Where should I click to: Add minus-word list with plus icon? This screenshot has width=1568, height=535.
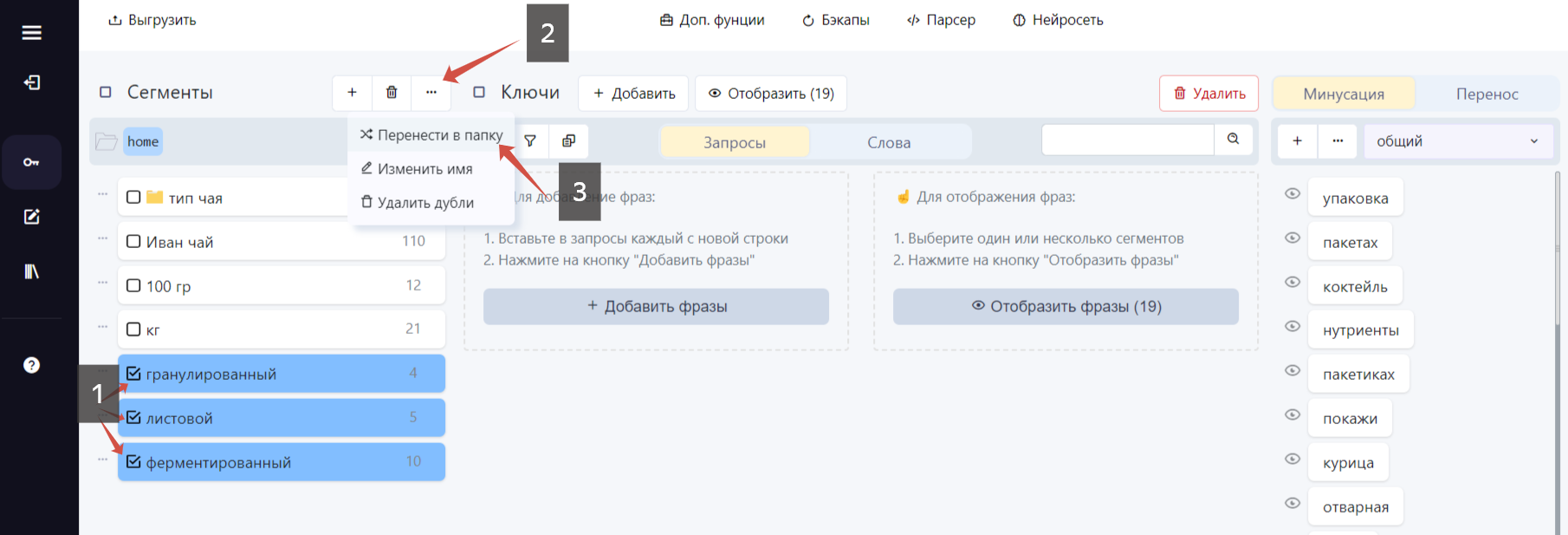[1297, 140]
